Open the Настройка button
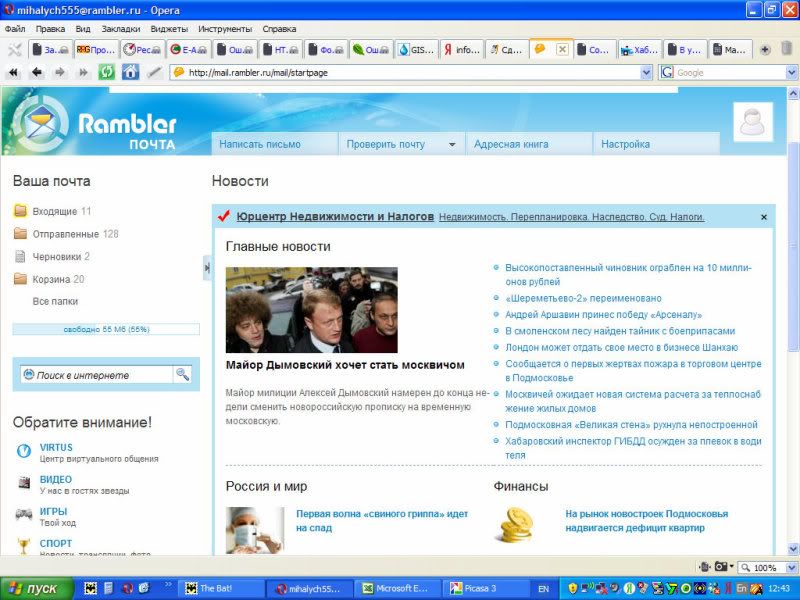This screenshot has width=800, height=600. [656, 144]
